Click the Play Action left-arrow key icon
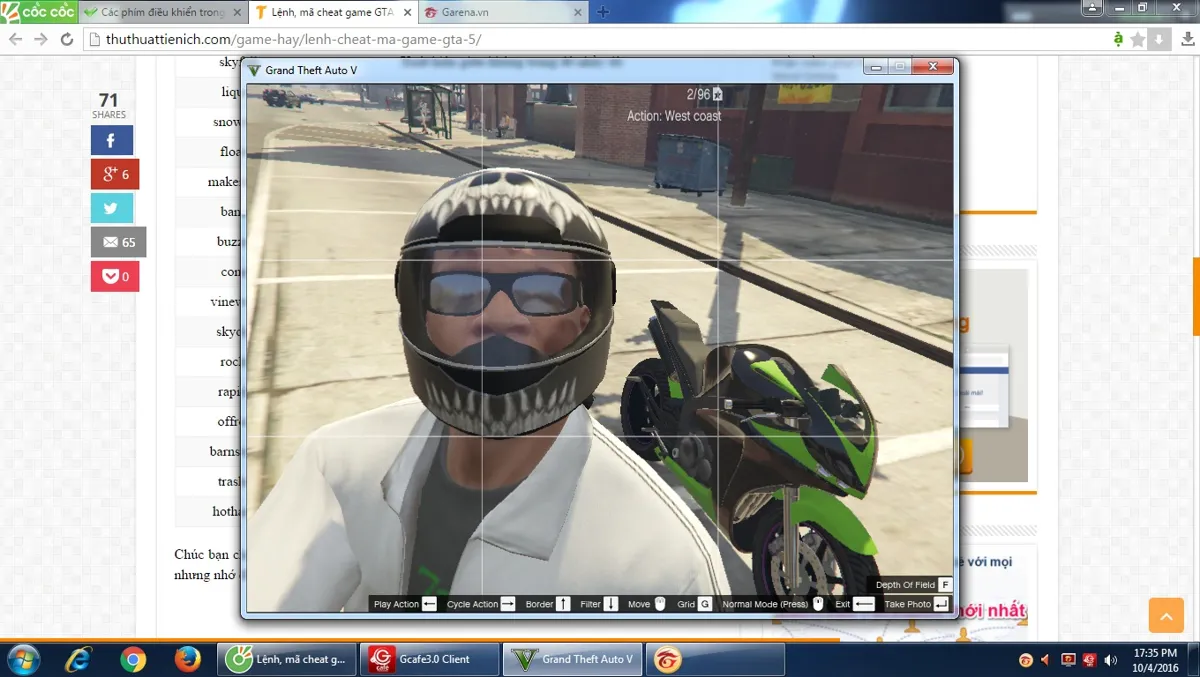 point(429,604)
